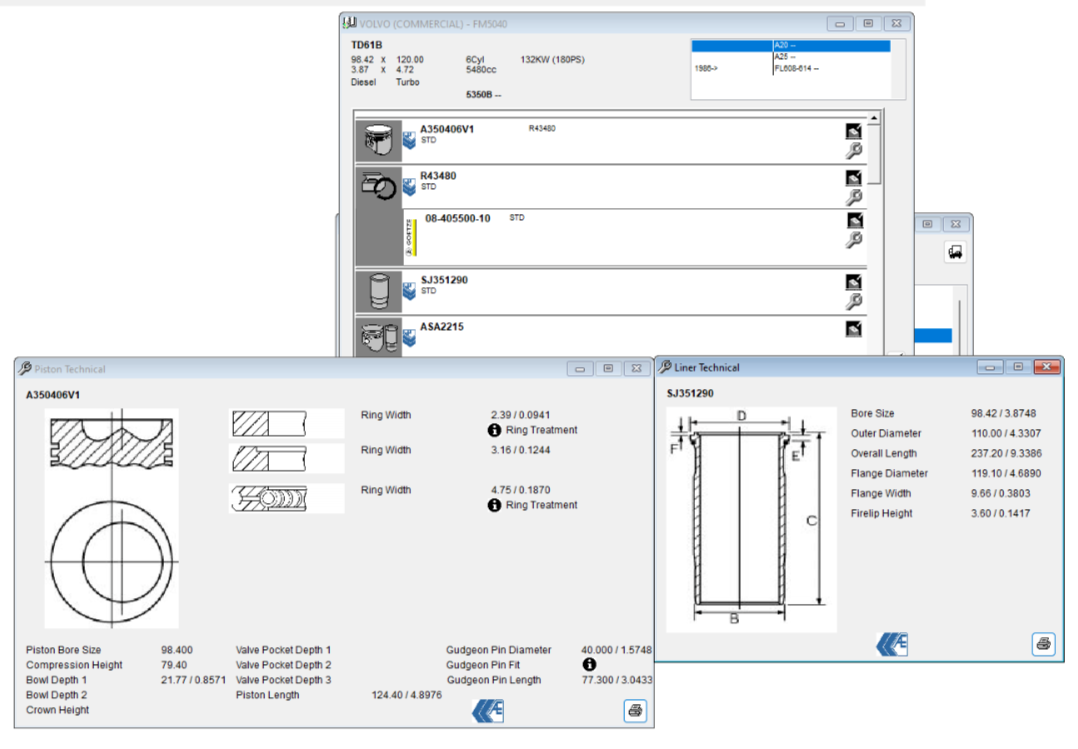Click the wrench icon for R43480

click(x=853, y=197)
